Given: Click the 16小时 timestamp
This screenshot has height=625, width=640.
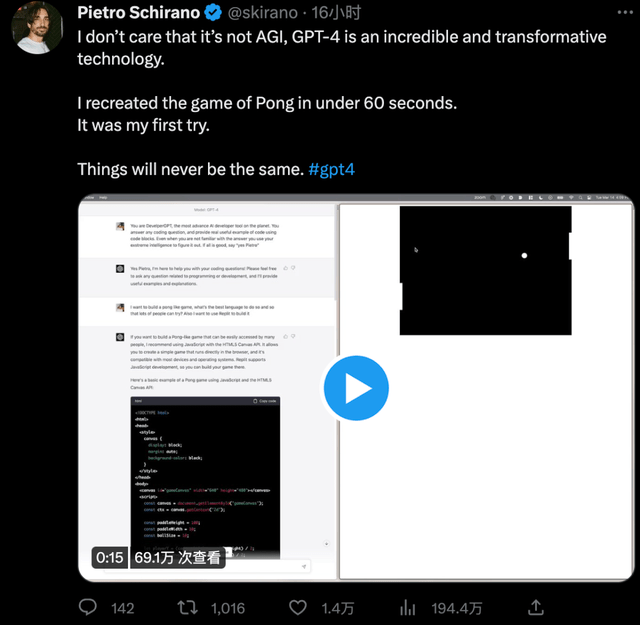Looking at the screenshot, I should pos(335,13).
